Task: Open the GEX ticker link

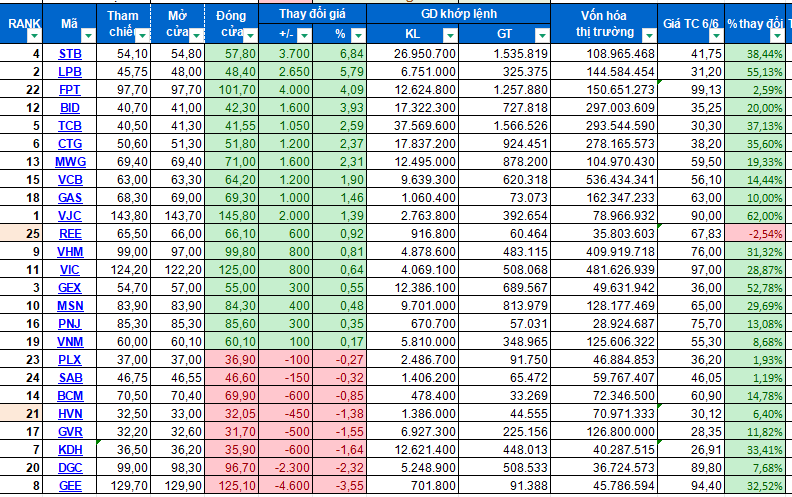Action: 70,288
